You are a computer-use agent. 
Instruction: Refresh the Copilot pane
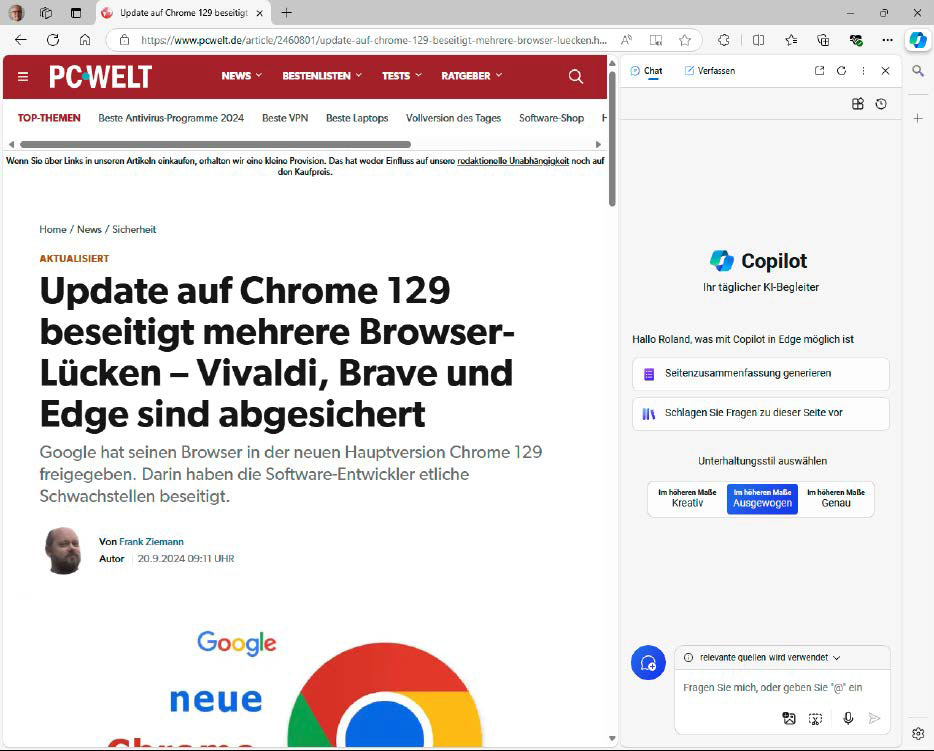tap(841, 70)
